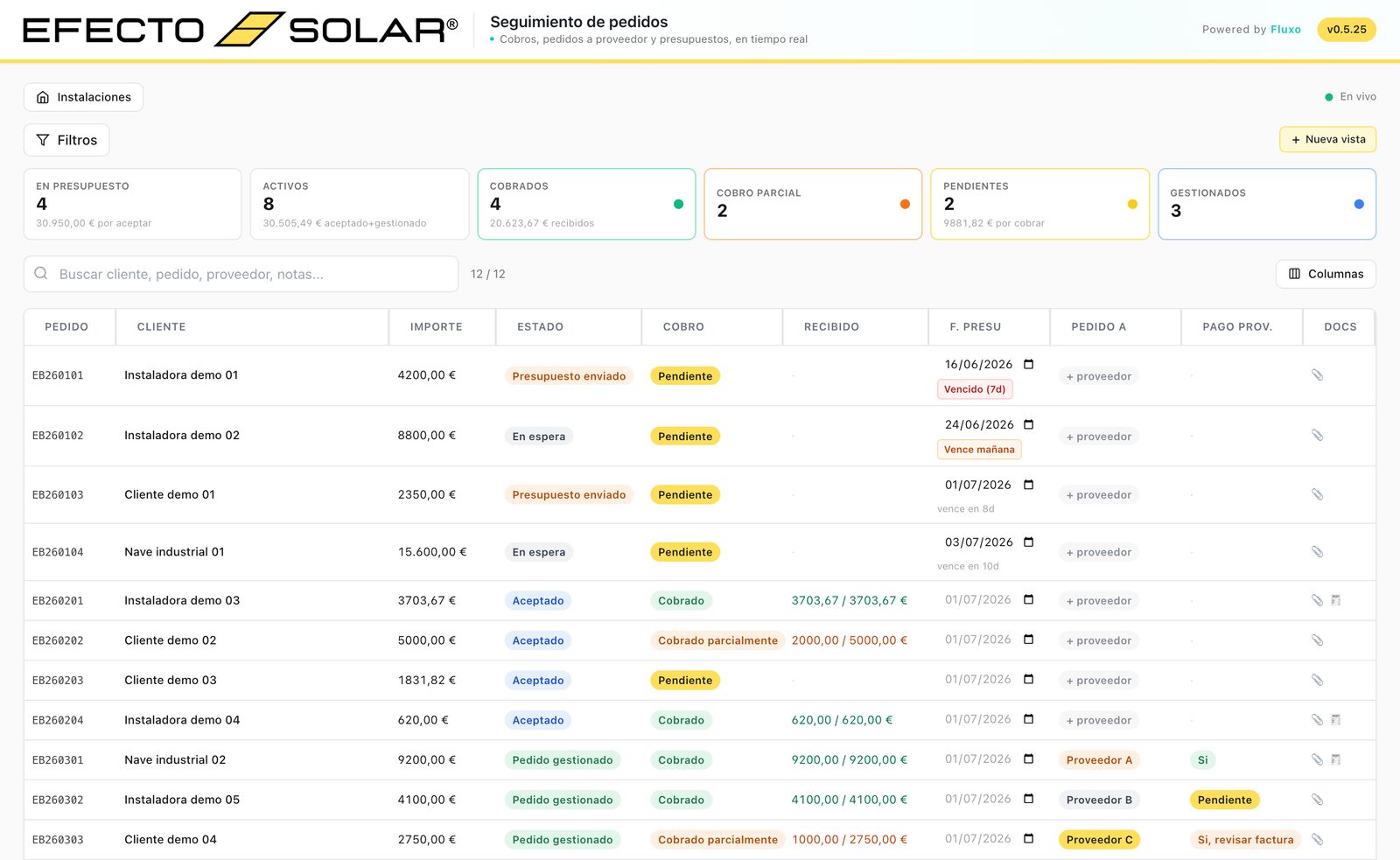Click calendar icon for Cliente demo 01
This screenshot has width=1400, height=860.
click(1029, 485)
